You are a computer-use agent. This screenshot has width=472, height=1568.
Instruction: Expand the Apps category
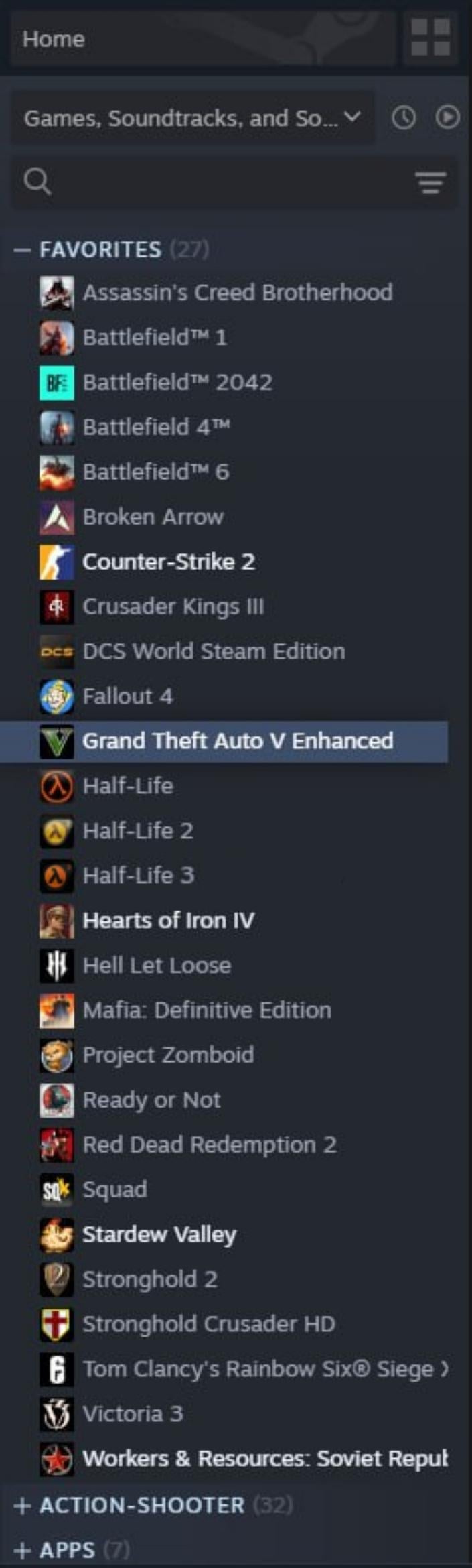click(22, 1550)
